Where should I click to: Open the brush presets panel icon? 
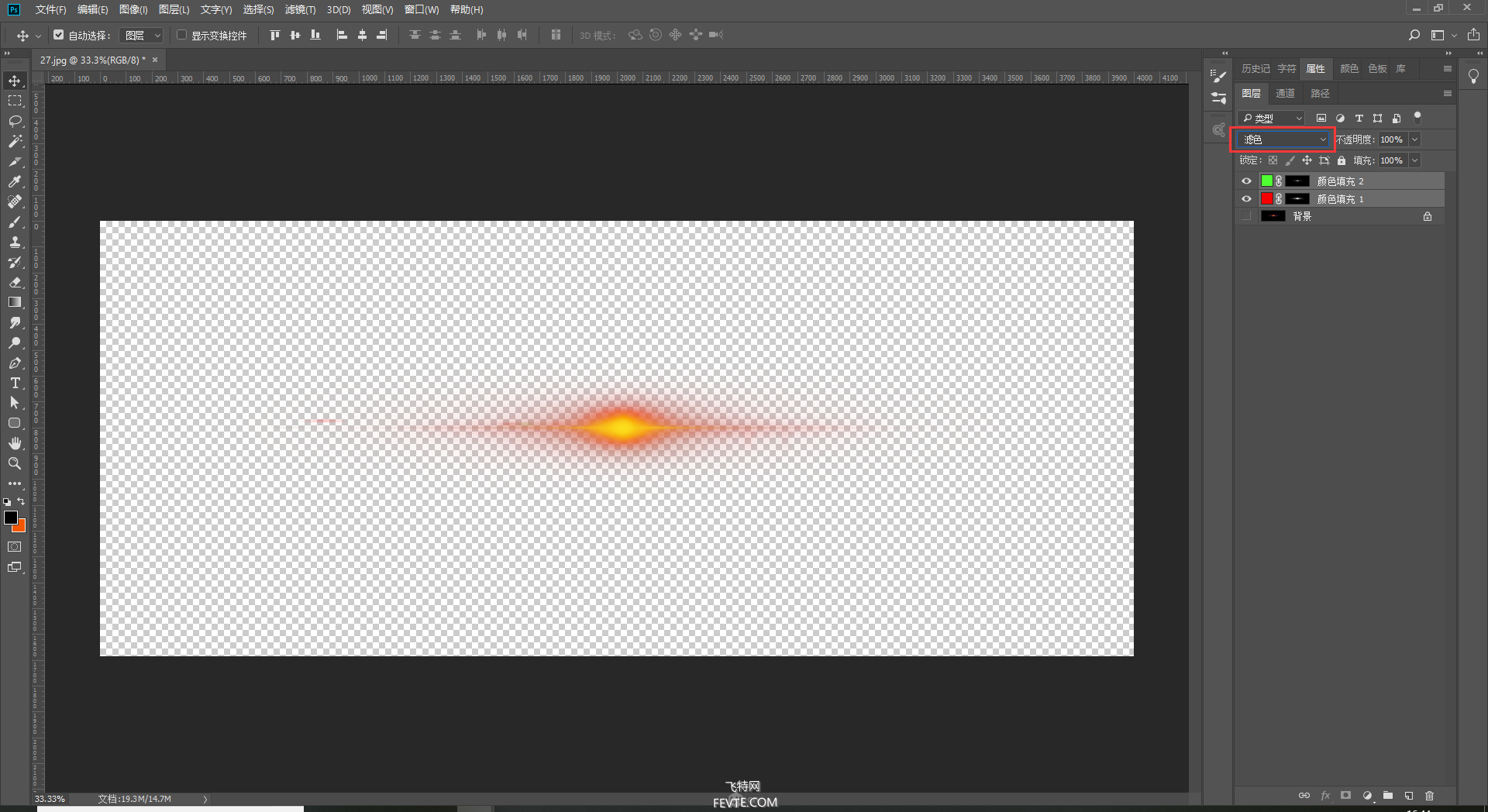click(x=1219, y=98)
